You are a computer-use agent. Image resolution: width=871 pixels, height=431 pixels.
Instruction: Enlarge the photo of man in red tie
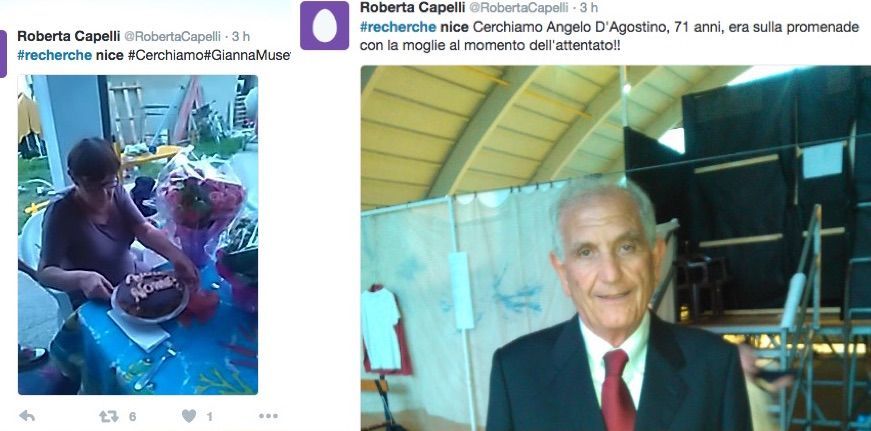pos(615,248)
